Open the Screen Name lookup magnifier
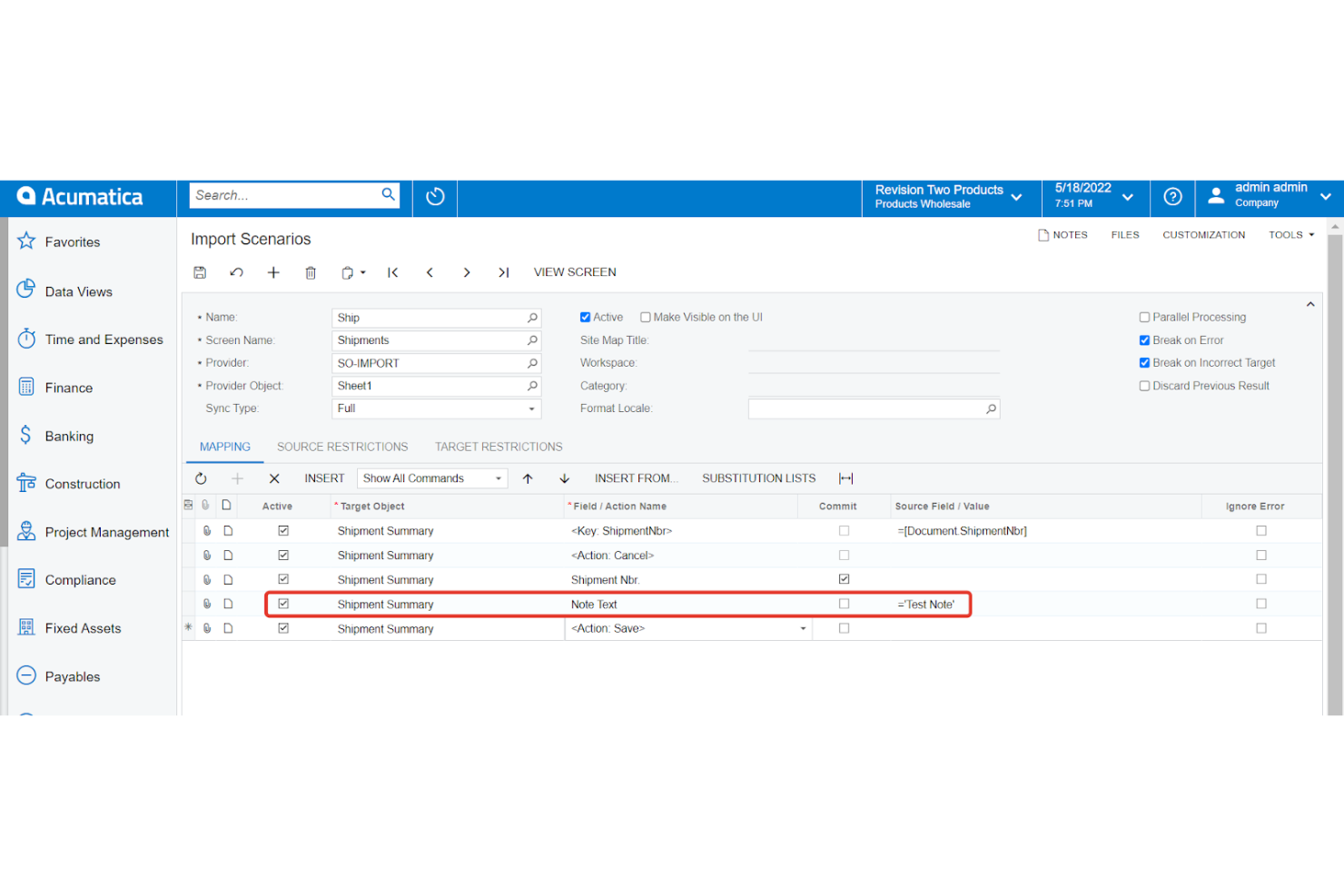1344x896 pixels. point(533,340)
